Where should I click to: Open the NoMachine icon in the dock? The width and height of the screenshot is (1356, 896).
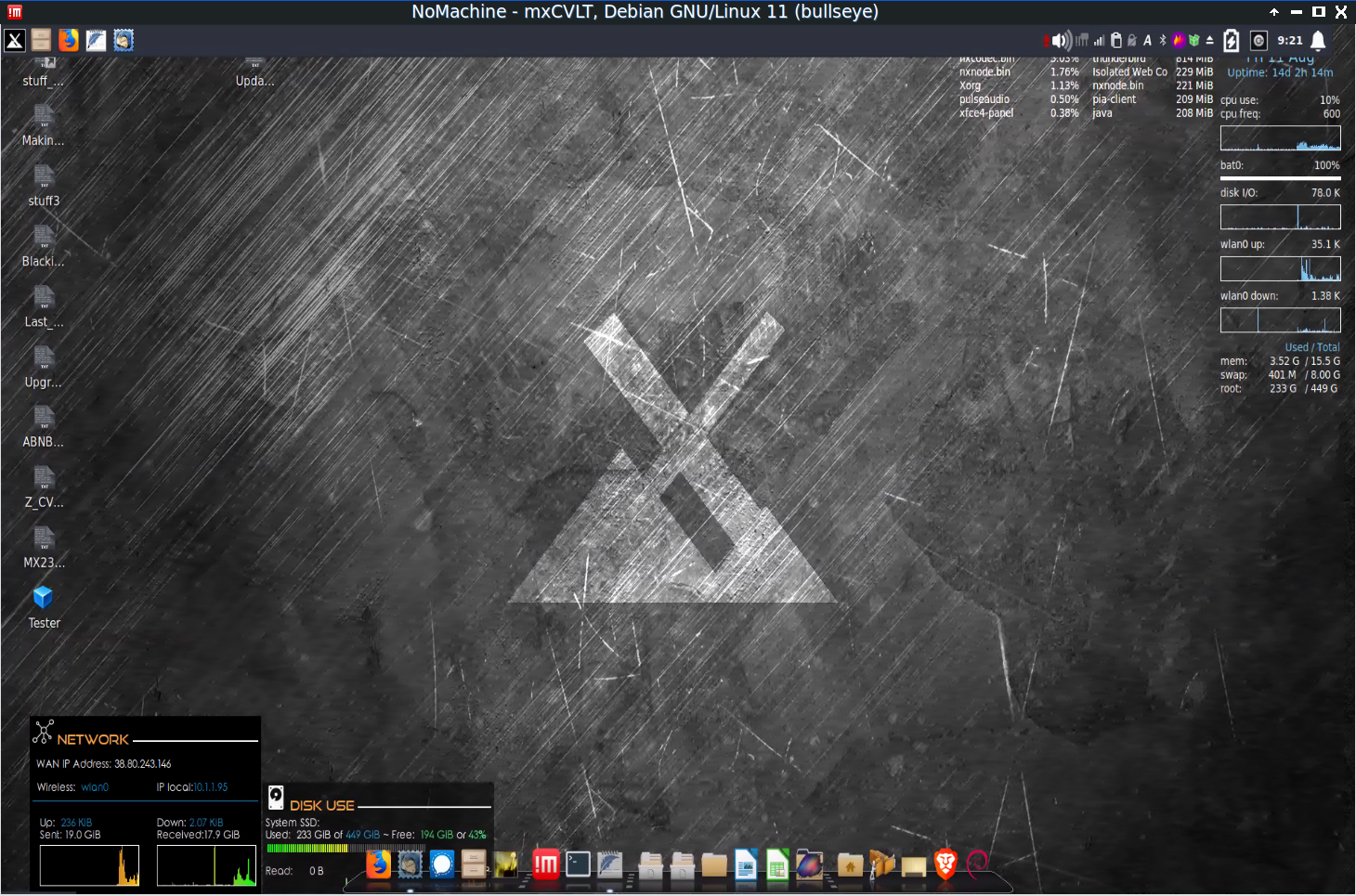546,865
